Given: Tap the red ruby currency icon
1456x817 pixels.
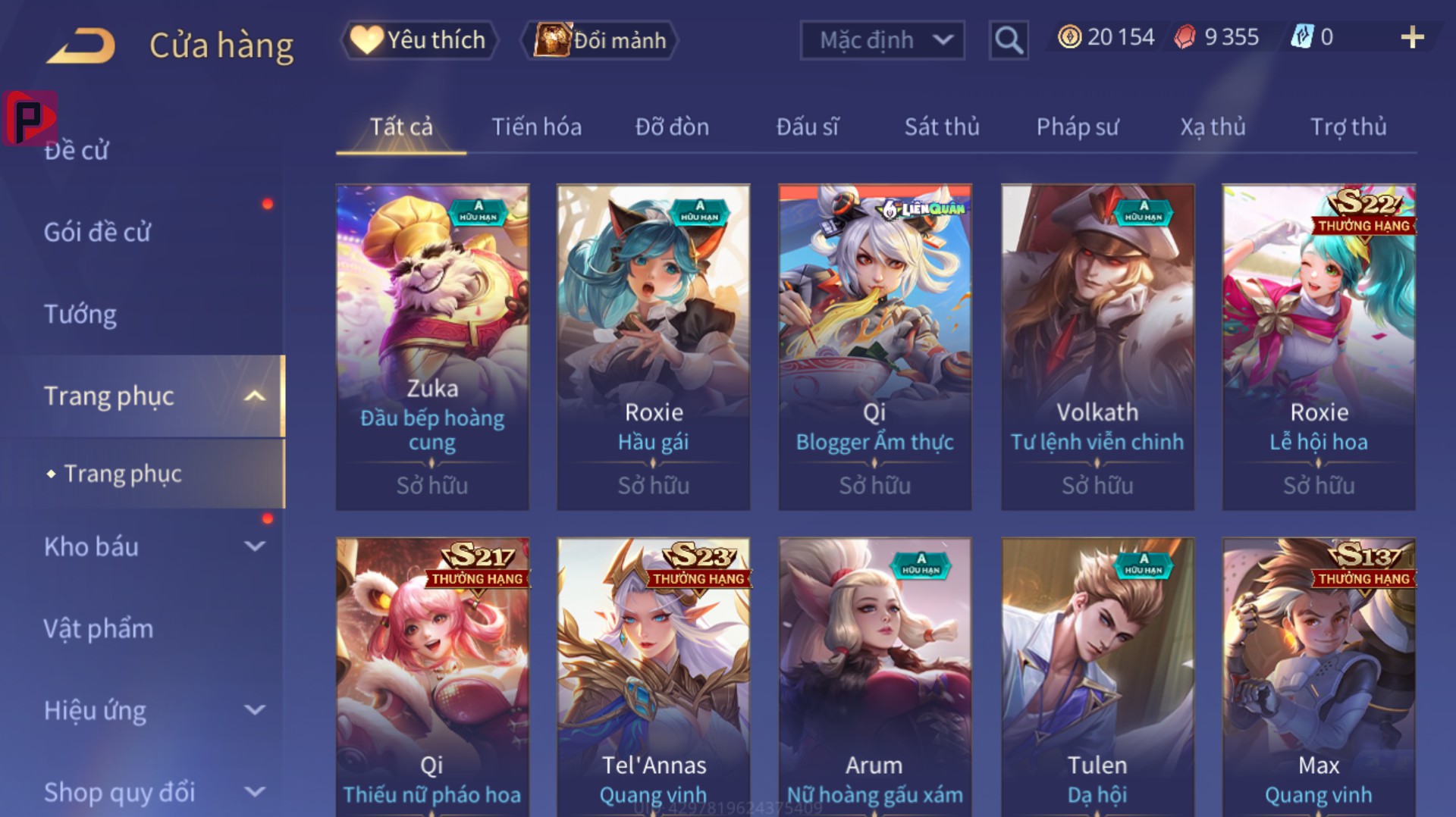Looking at the screenshot, I should 1185,37.
